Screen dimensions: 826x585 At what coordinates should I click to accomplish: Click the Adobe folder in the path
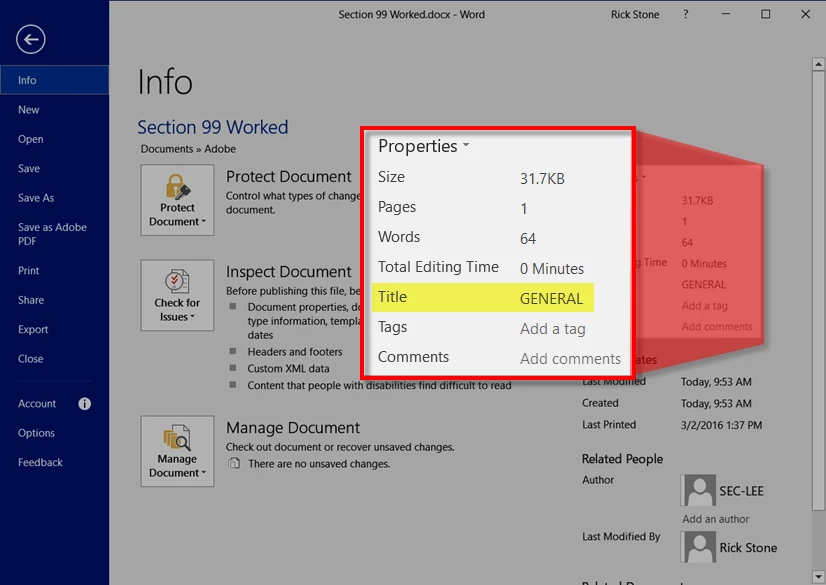(220, 149)
